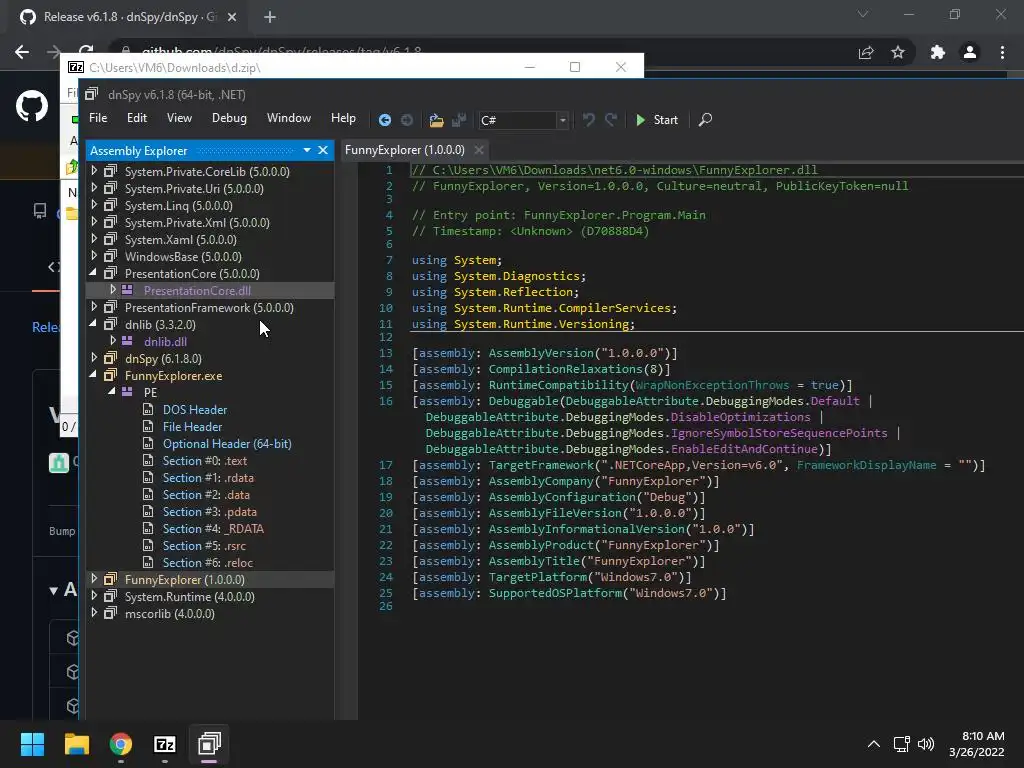This screenshot has width=1024, height=768.
Task: Select Section #4: _RDATA entry
Action: click(x=213, y=528)
